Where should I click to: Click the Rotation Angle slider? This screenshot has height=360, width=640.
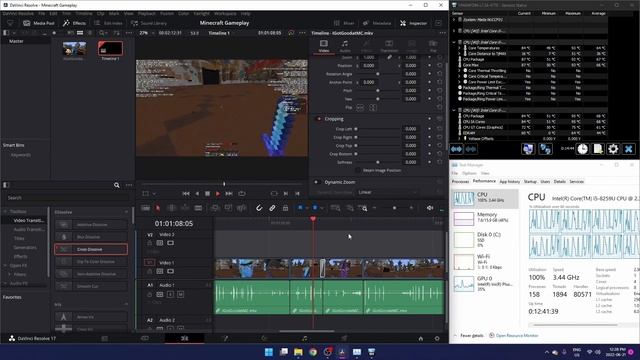[378, 74]
